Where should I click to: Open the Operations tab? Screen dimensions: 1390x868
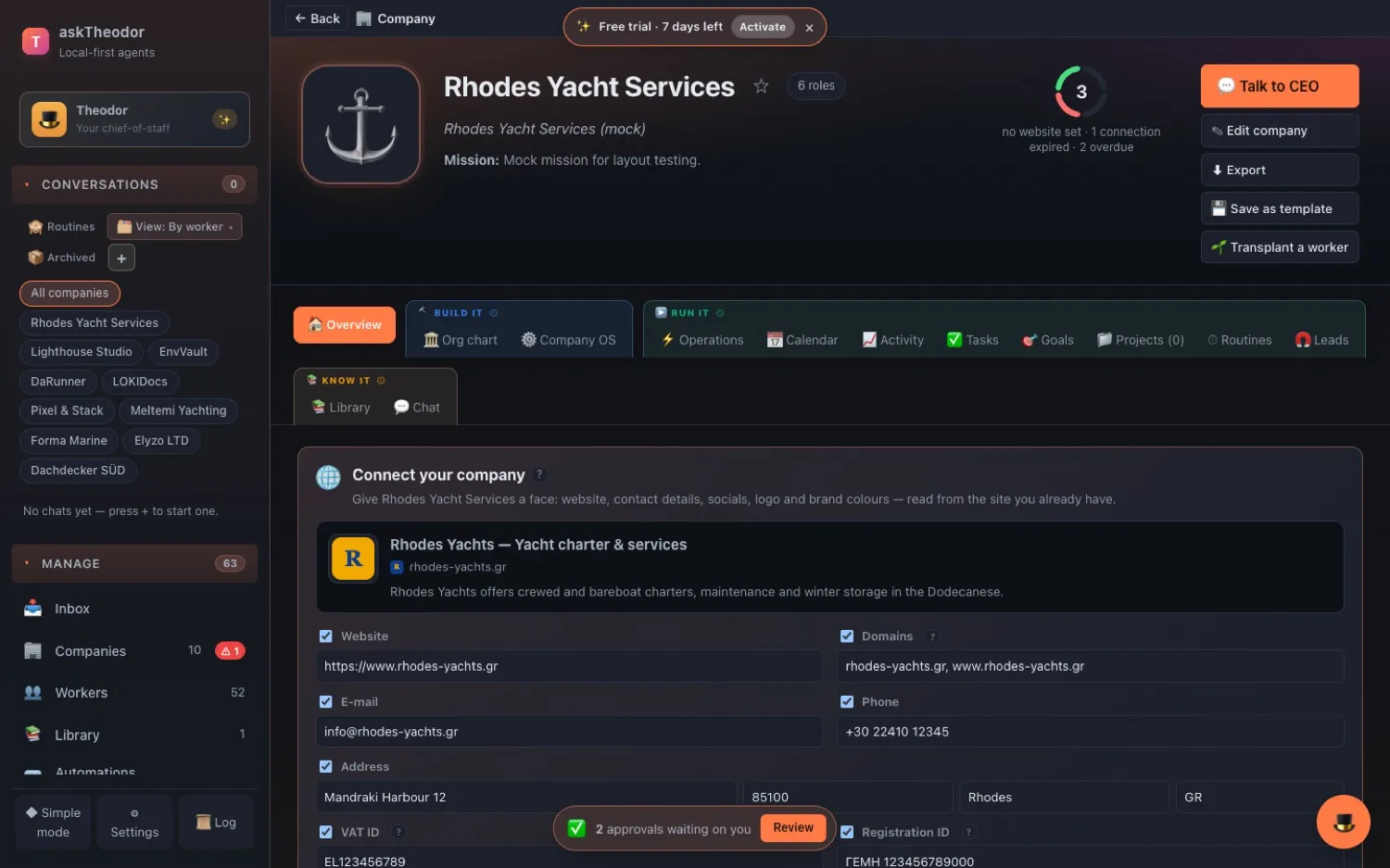pos(702,340)
